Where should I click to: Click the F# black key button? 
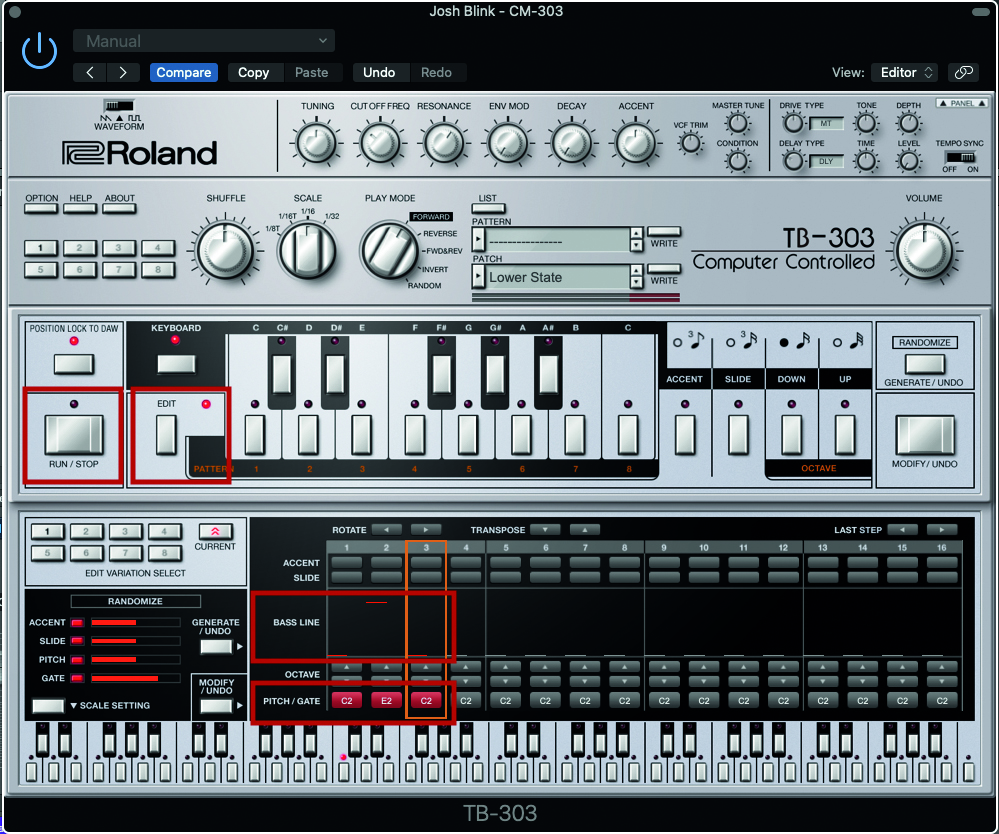pos(442,374)
